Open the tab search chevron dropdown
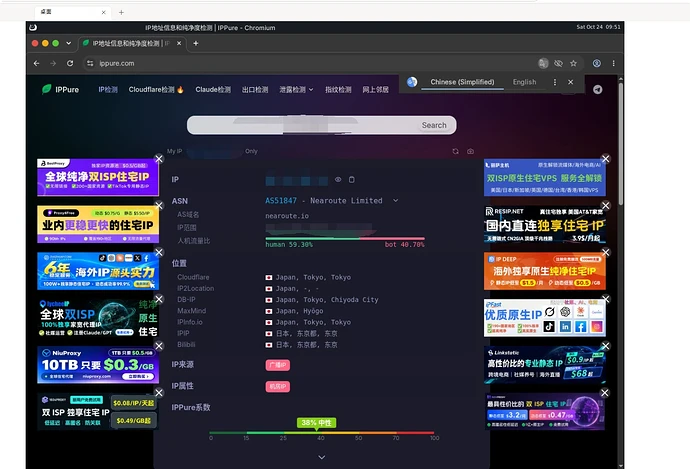 [x=68, y=43]
